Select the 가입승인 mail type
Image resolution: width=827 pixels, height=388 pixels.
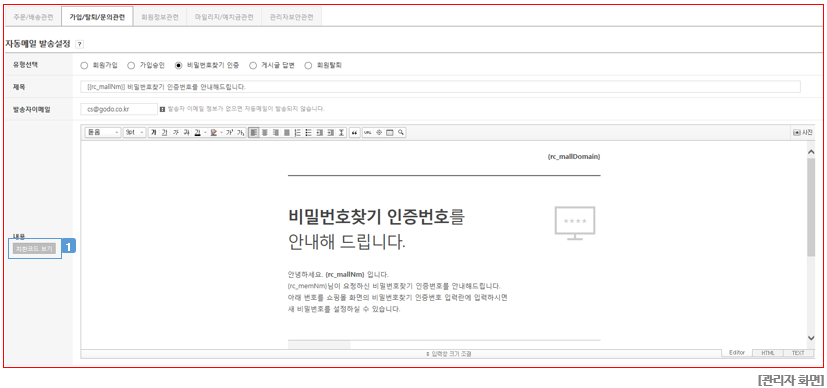(x=131, y=66)
